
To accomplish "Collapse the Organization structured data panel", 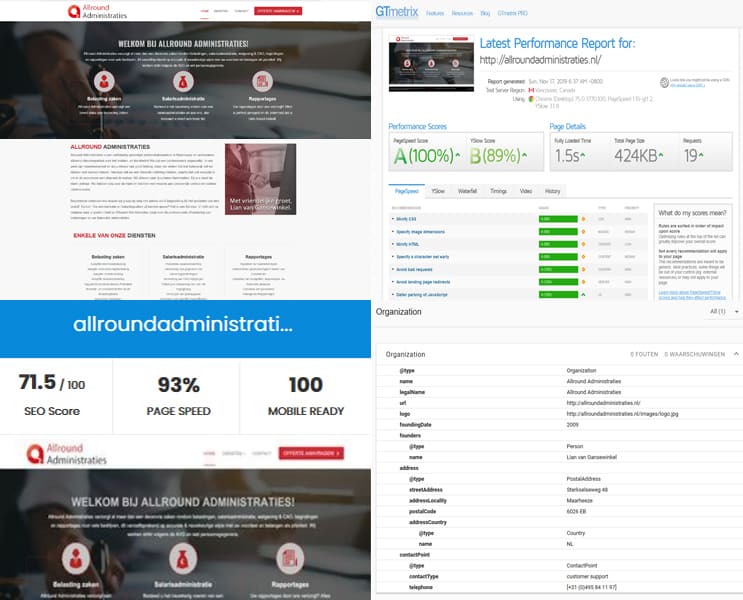I will pos(736,354).
